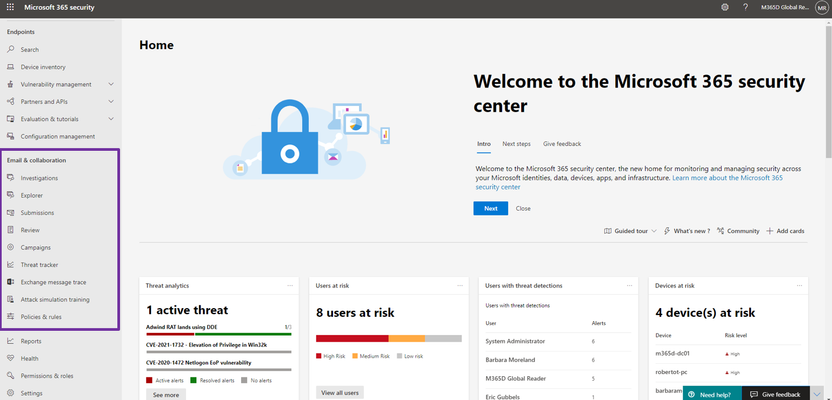Image resolution: width=832 pixels, height=400 pixels.
Task: Click the orange Medium Risk bar segment
Action: pyautogui.click(x=406, y=338)
